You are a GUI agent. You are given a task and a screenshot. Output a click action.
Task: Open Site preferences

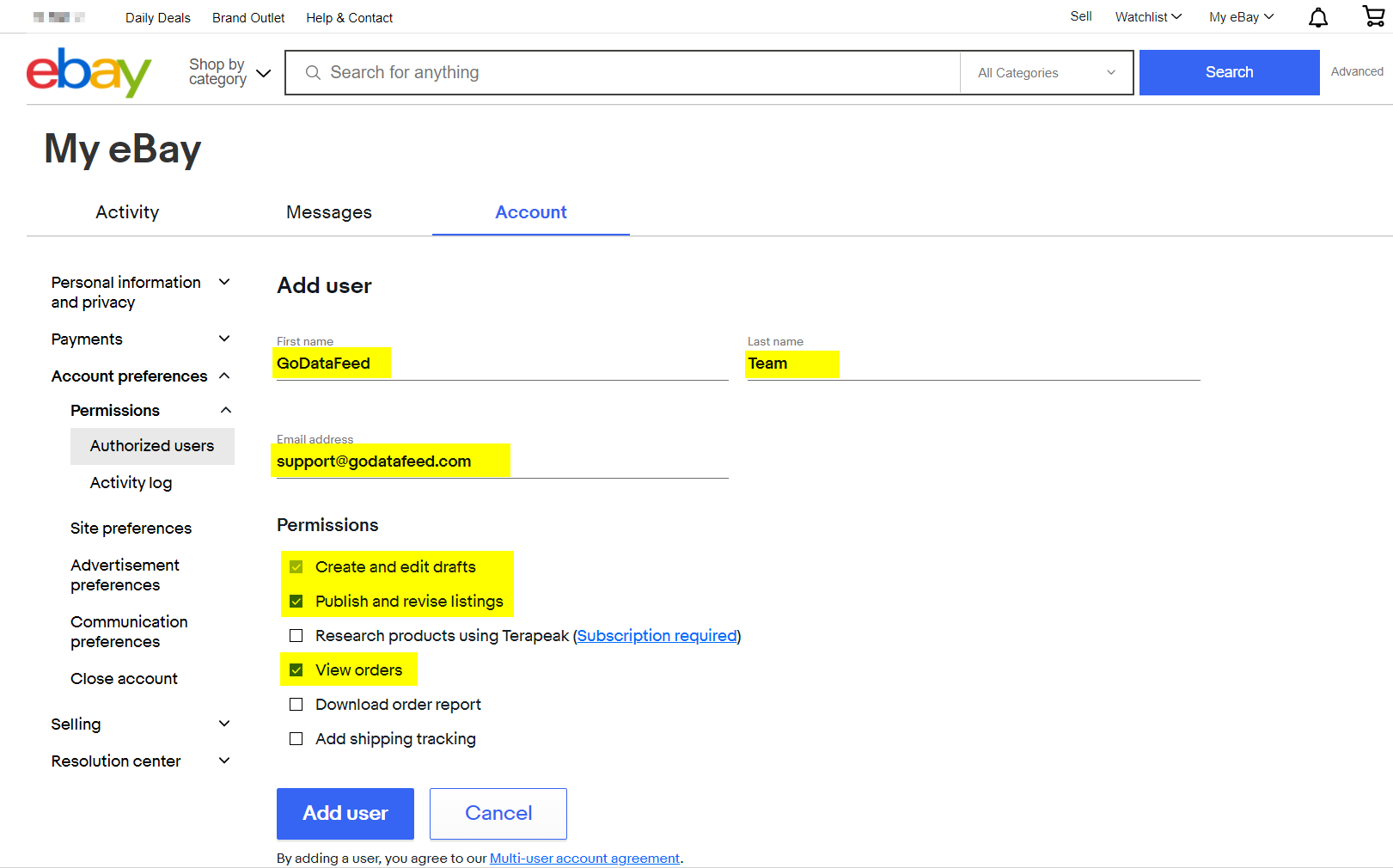point(131,529)
